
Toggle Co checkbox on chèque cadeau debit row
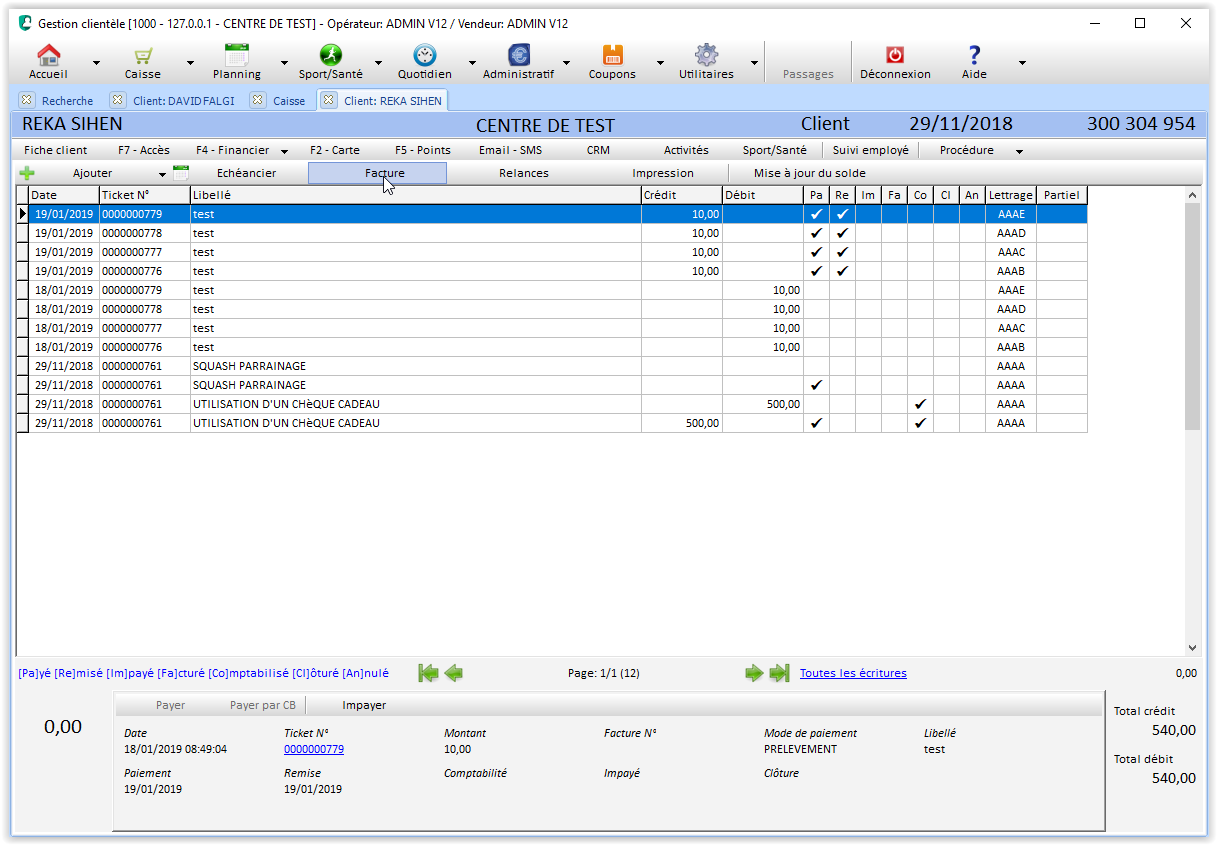920,404
